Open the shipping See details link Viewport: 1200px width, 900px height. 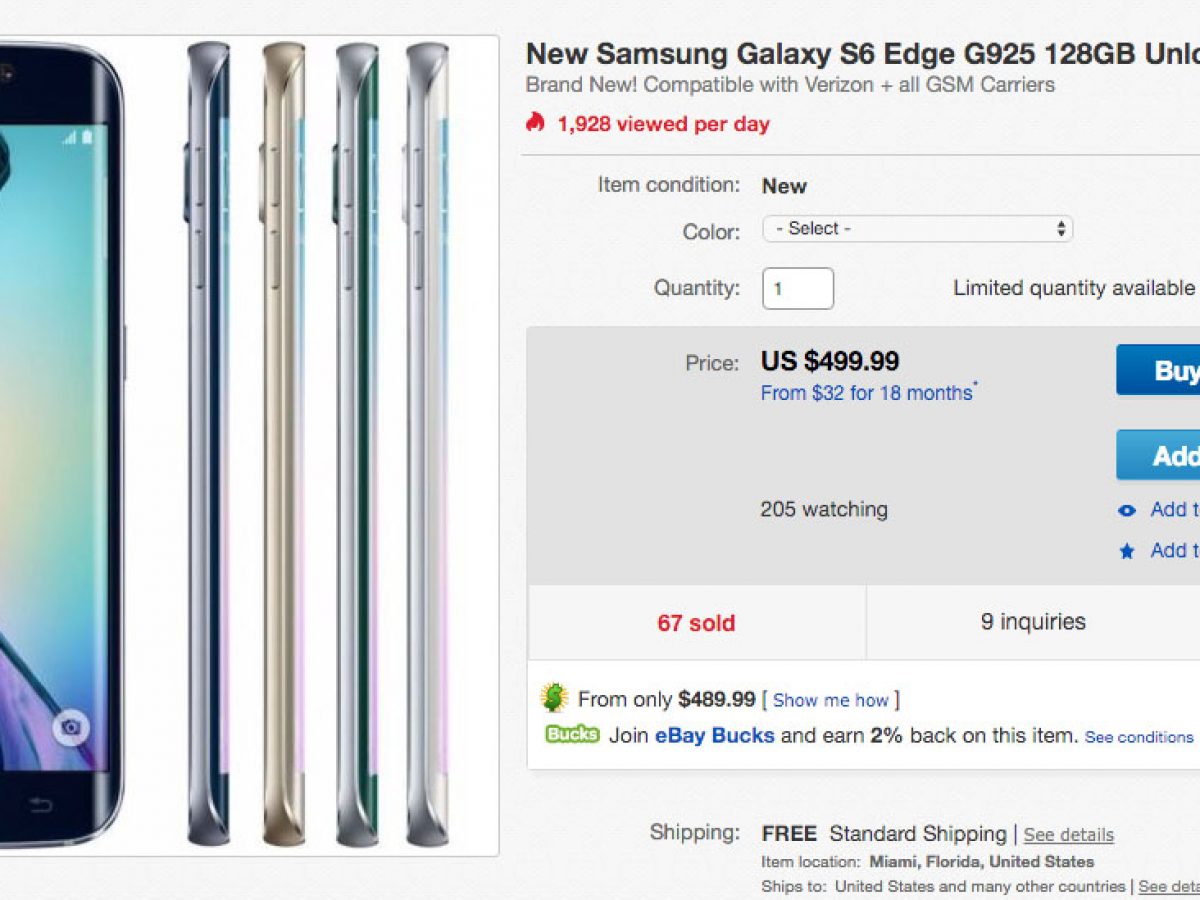pos(1068,834)
